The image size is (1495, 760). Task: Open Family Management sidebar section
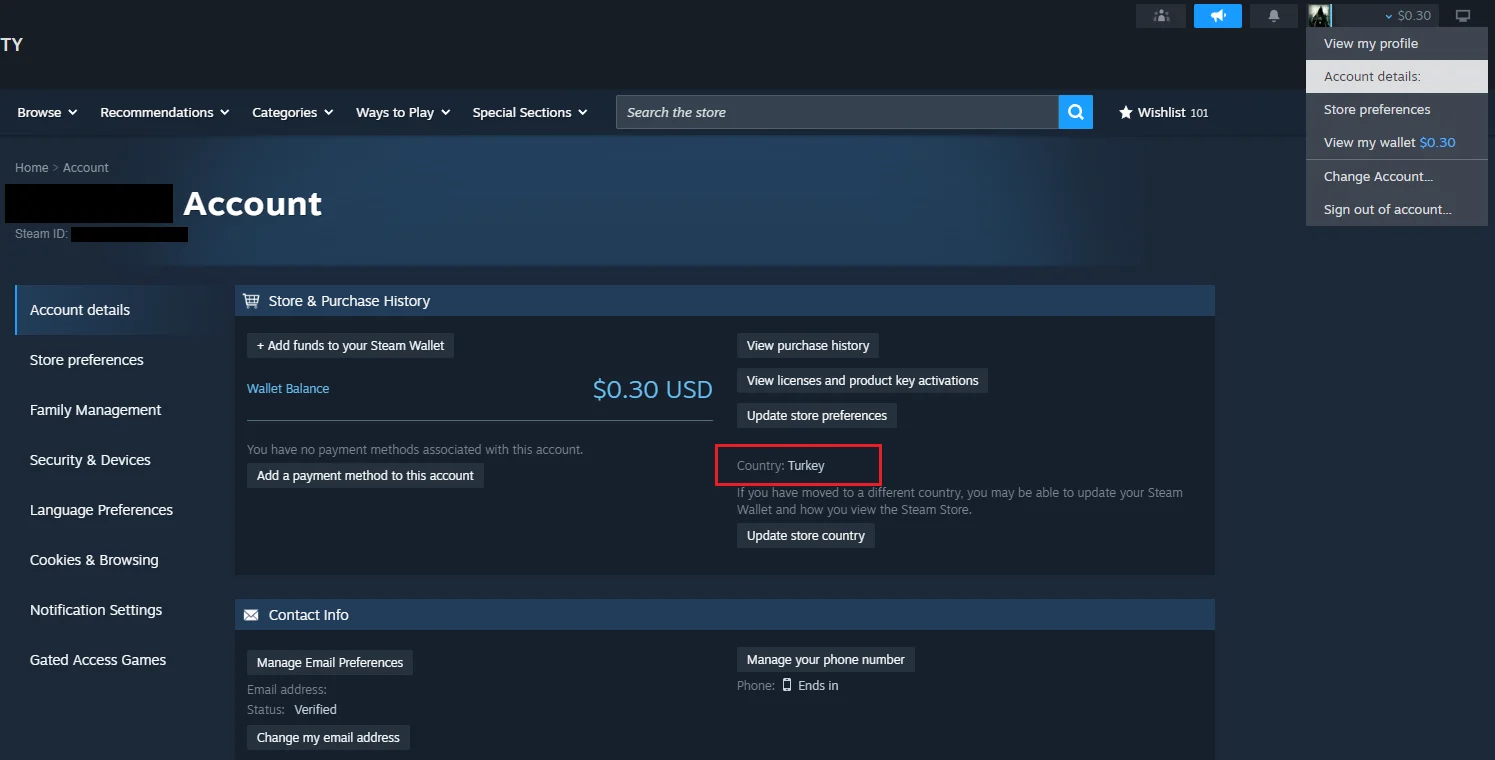95,410
